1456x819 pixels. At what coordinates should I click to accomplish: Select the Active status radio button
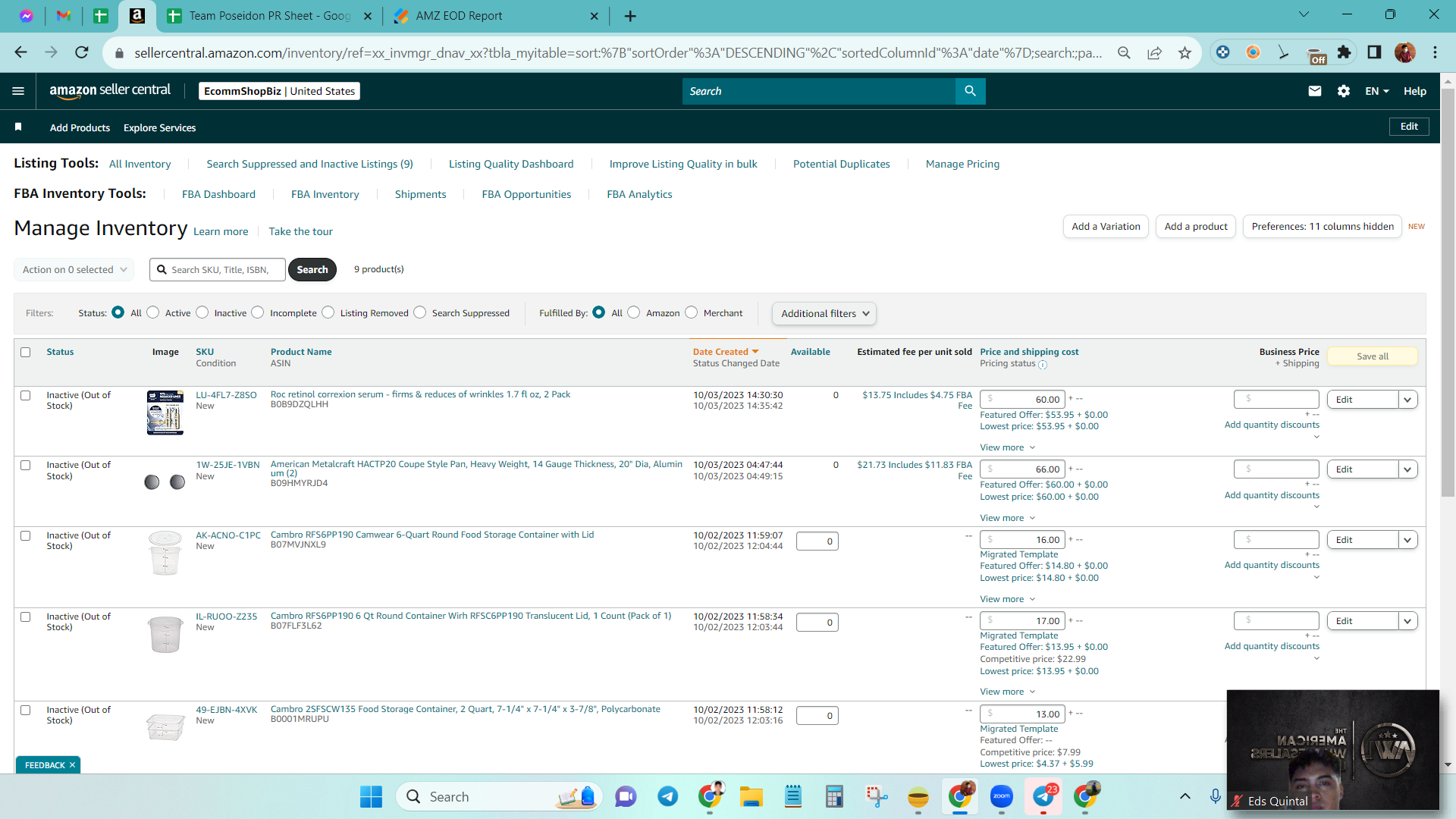[x=153, y=312]
